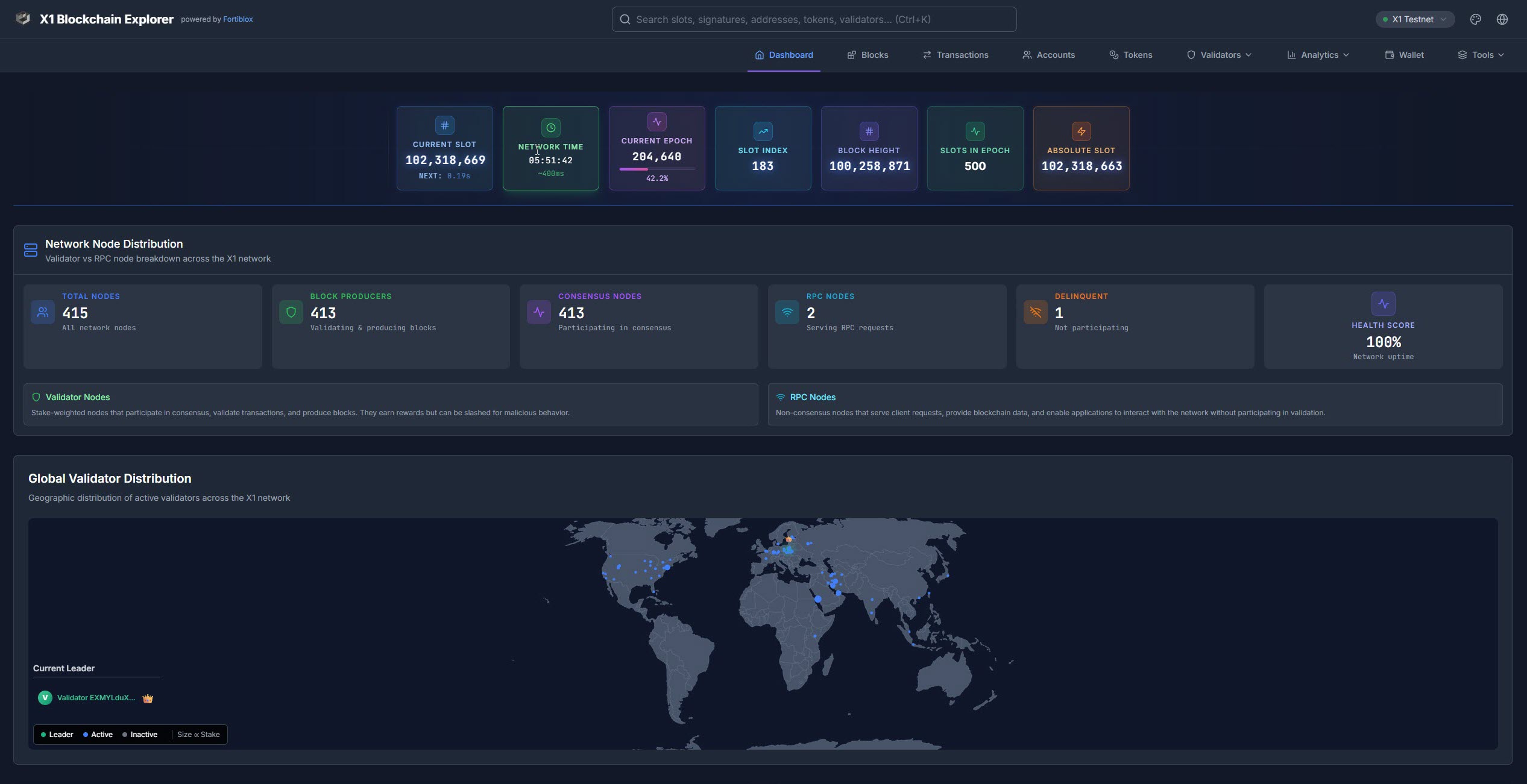Switch to the Transactions tab

pos(956,55)
